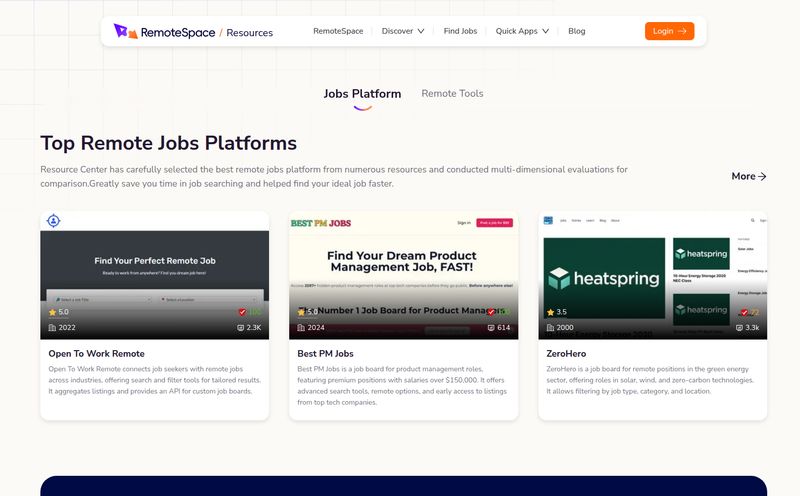Click the orange Login button

coord(669,31)
